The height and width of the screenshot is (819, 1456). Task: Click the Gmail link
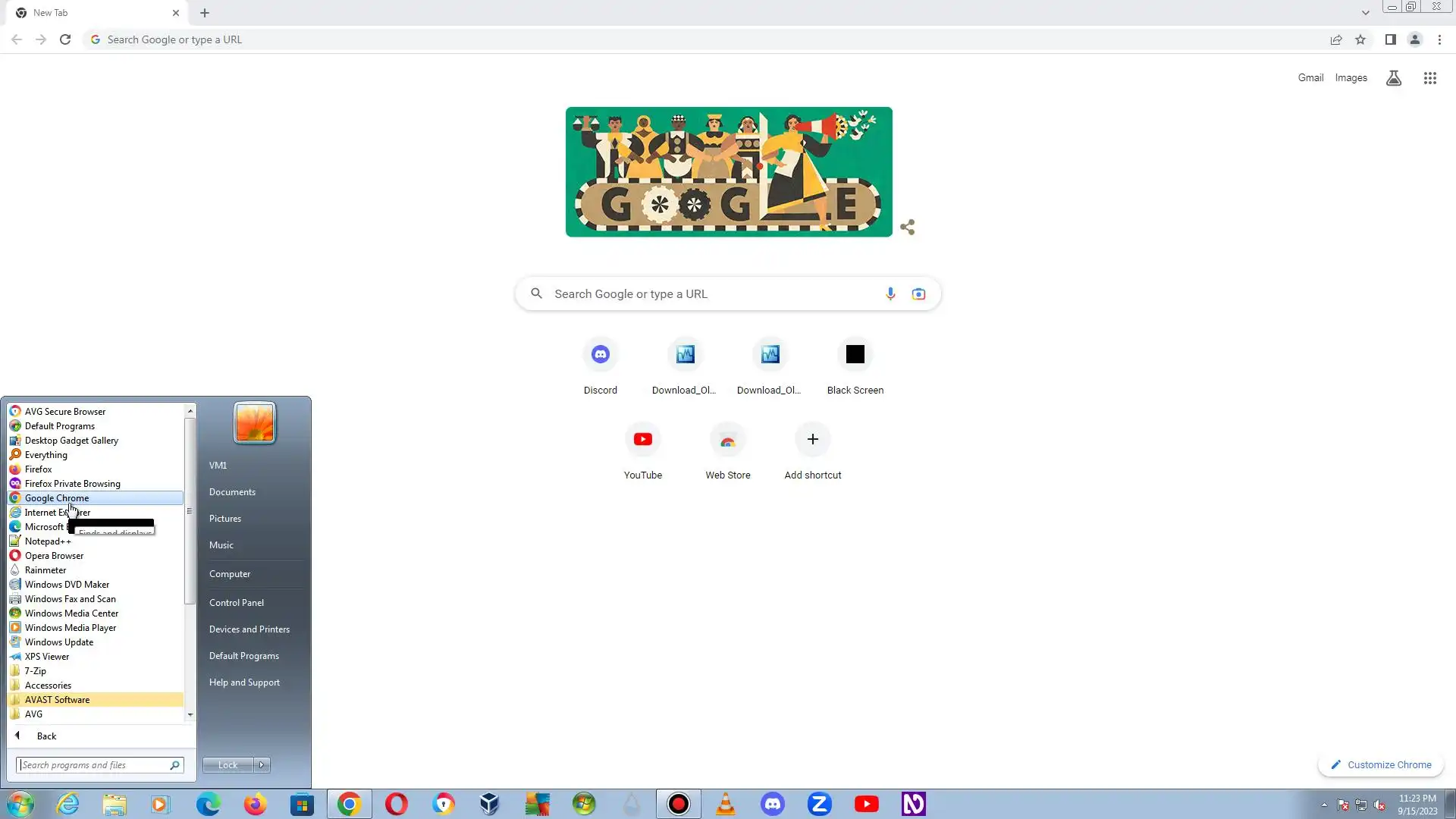[1310, 78]
